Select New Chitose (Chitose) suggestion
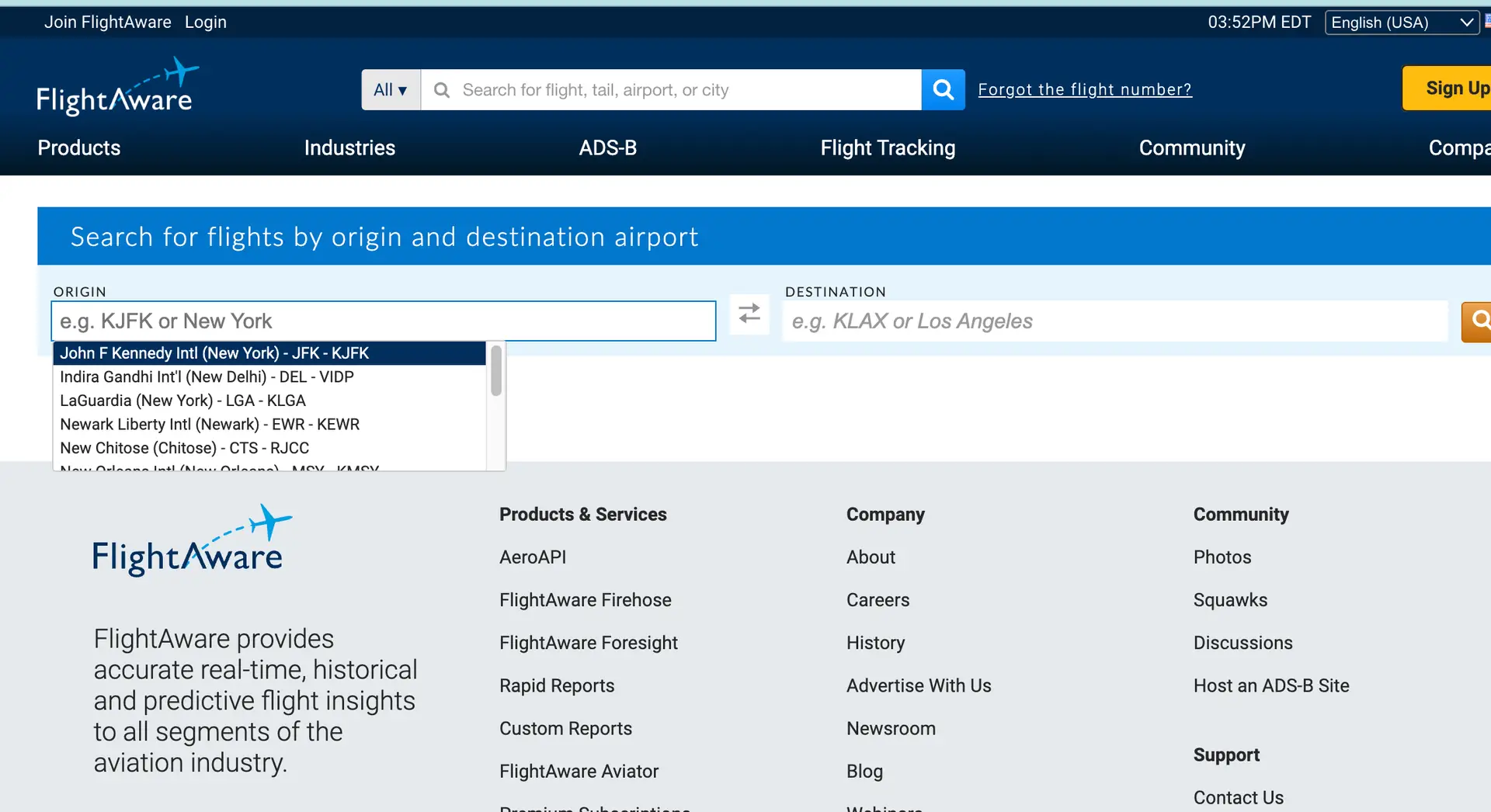Viewport: 1491px width, 812px height. pos(269,448)
